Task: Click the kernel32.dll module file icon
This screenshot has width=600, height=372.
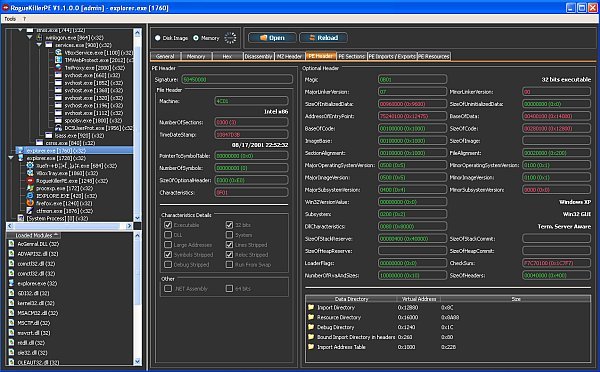Action: click(11, 303)
